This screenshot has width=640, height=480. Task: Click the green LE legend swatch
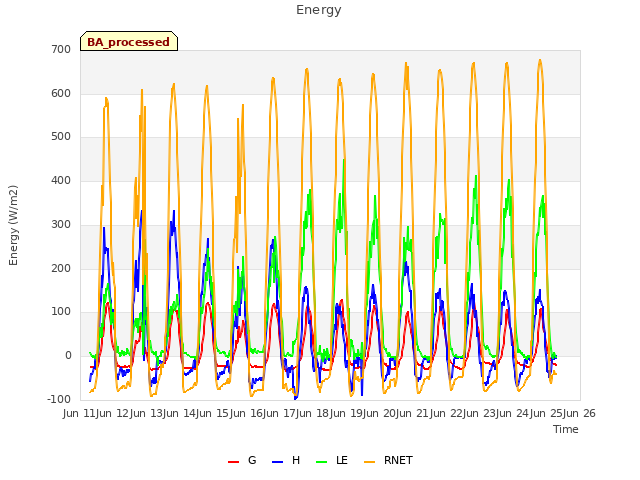click(322, 462)
